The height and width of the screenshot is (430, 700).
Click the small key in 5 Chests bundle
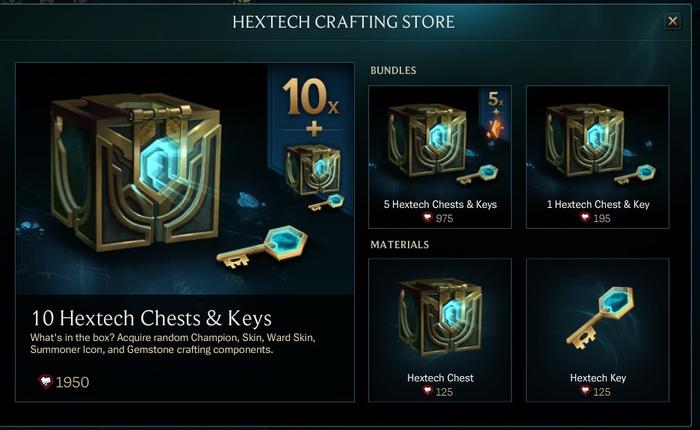[477, 175]
